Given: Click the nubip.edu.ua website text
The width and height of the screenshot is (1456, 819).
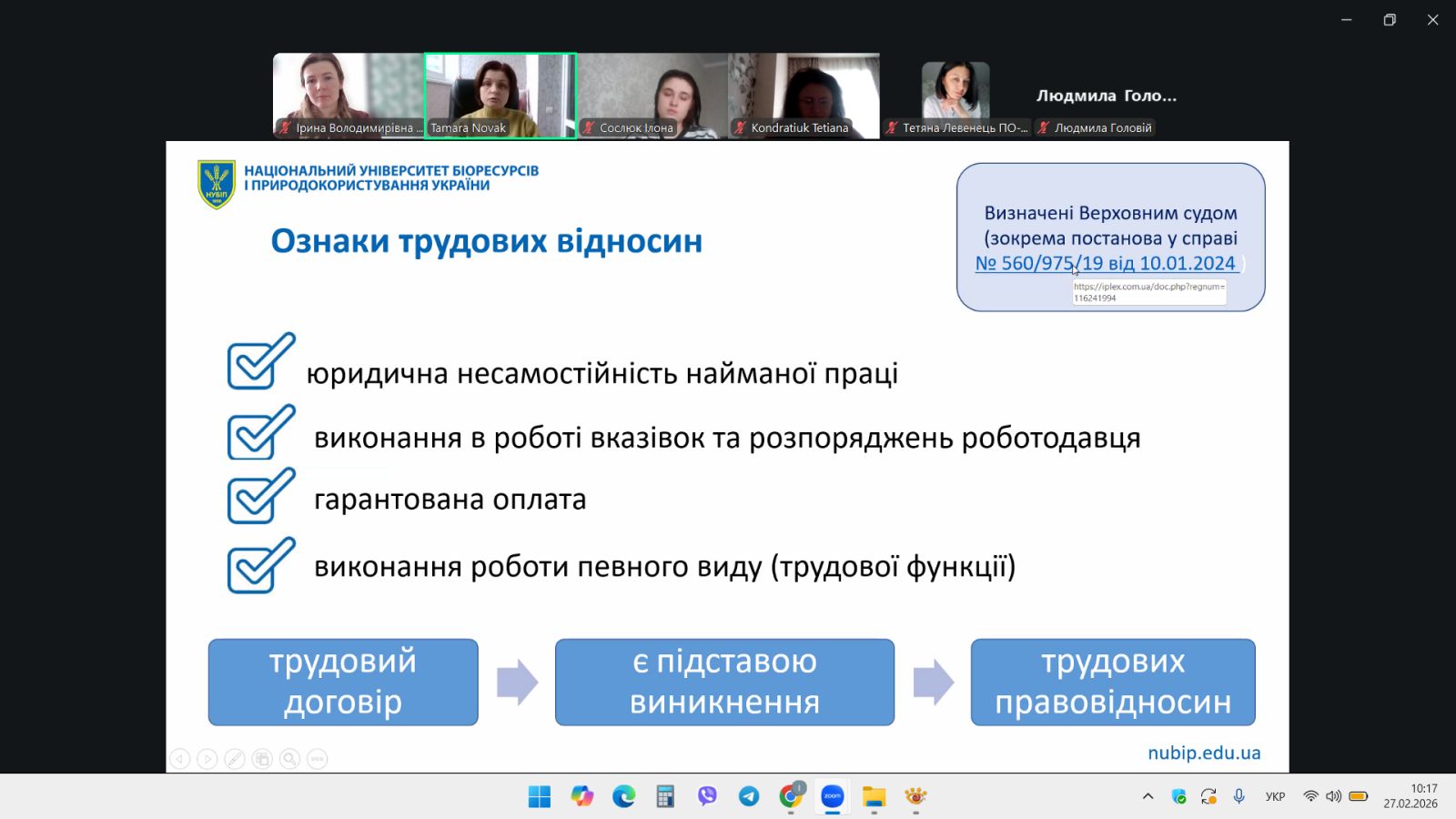Looking at the screenshot, I should pyautogui.click(x=1204, y=753).
